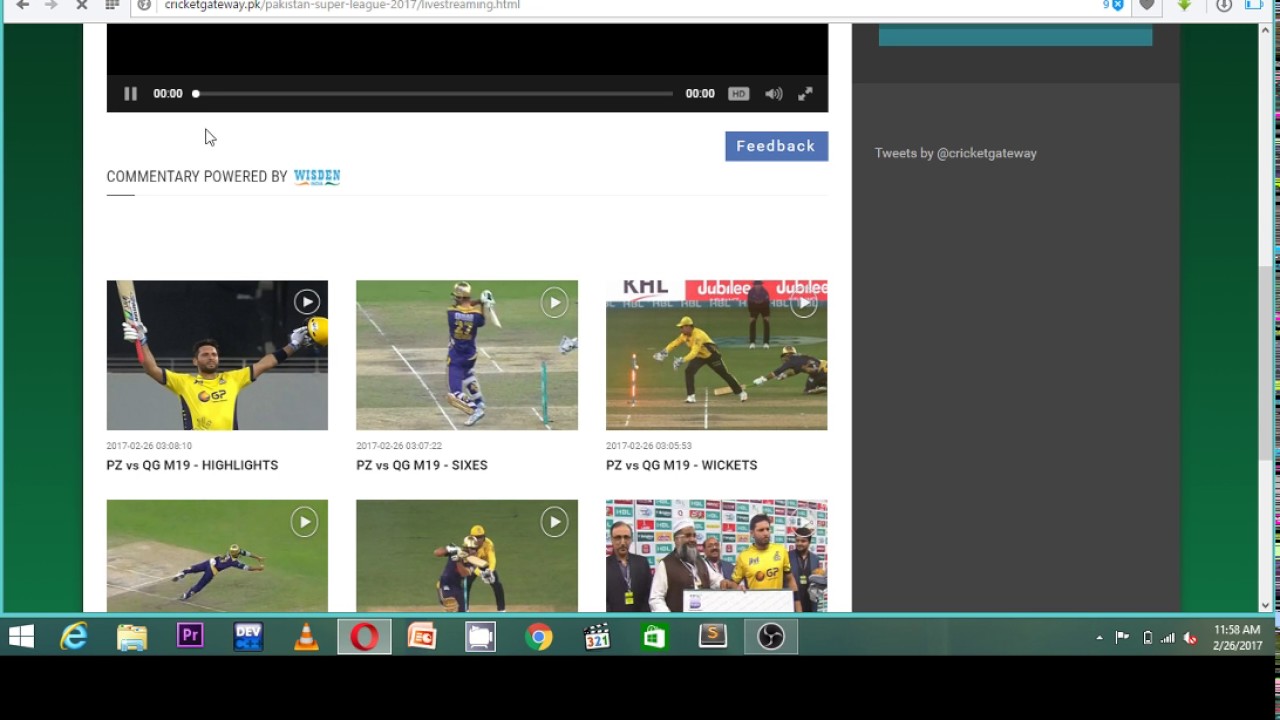The image size is (1280, 720).
Task: Open the PZ vs QG M19 Wickets thumbnail
Action: [x=716, y=355]
